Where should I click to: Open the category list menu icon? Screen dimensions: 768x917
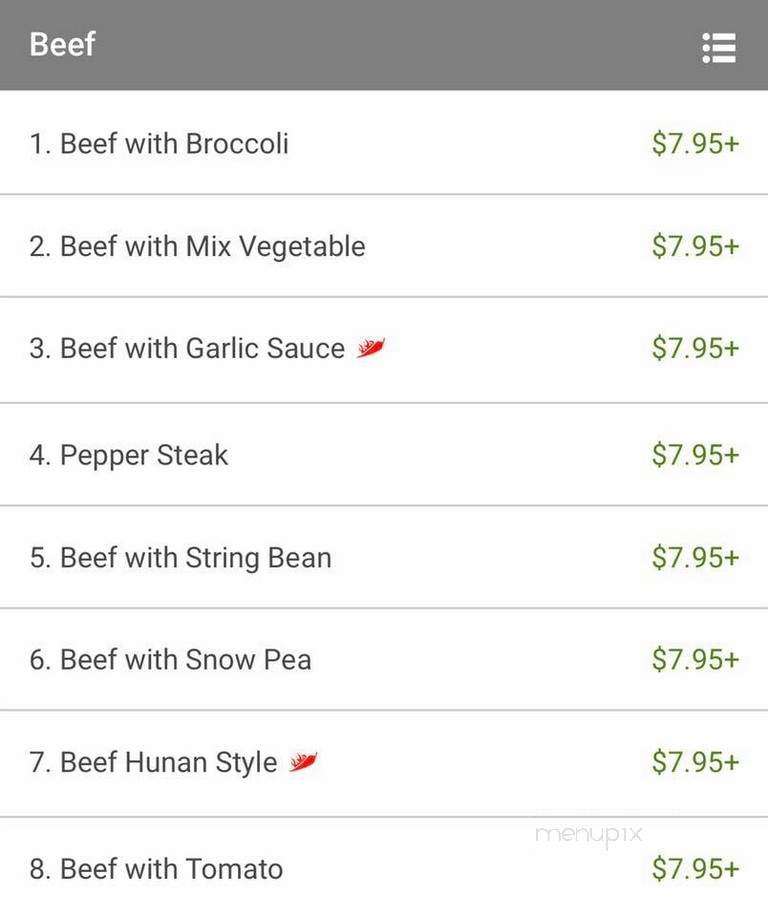click(719, 47)
